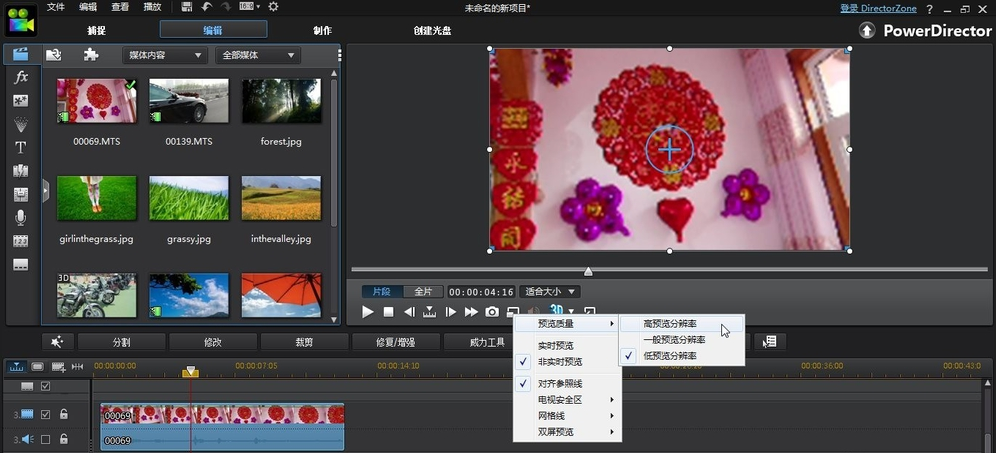Disable the track 3 video checkbox
996x453 pixels.
click(45, 414)
